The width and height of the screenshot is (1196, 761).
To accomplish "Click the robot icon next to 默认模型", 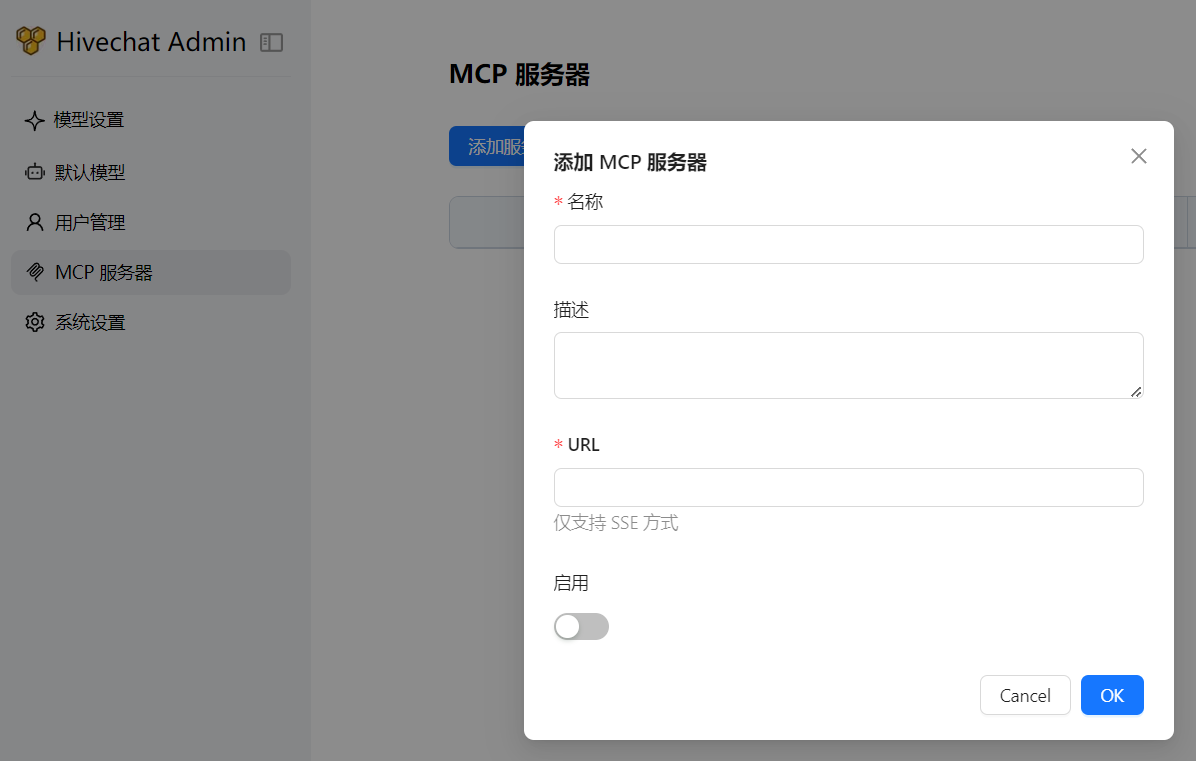I will (x=34, y=172).
